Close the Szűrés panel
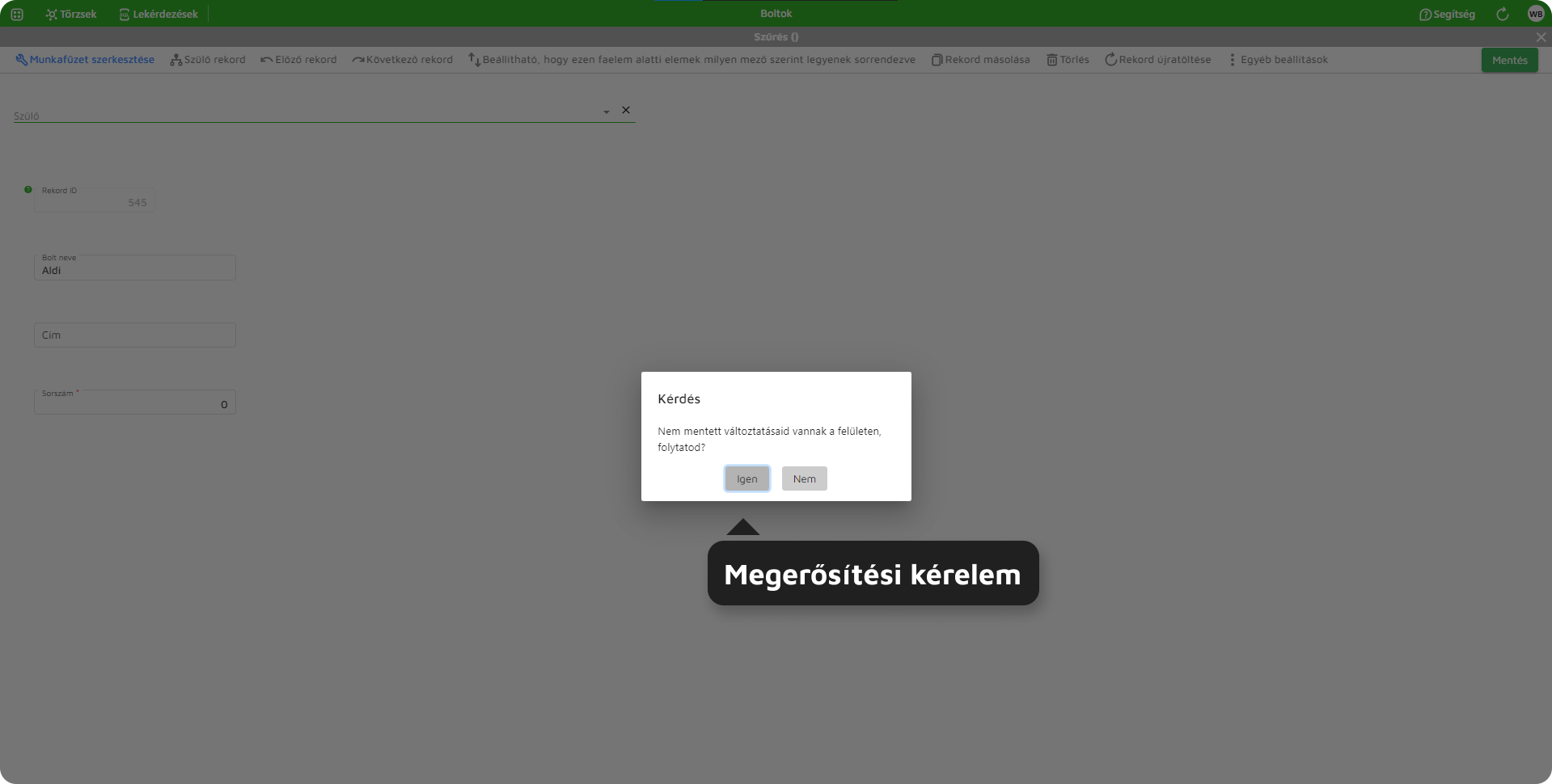The height and width of the screenshot is (784, 1552). pyautogui.click(x=1541, y=37)
